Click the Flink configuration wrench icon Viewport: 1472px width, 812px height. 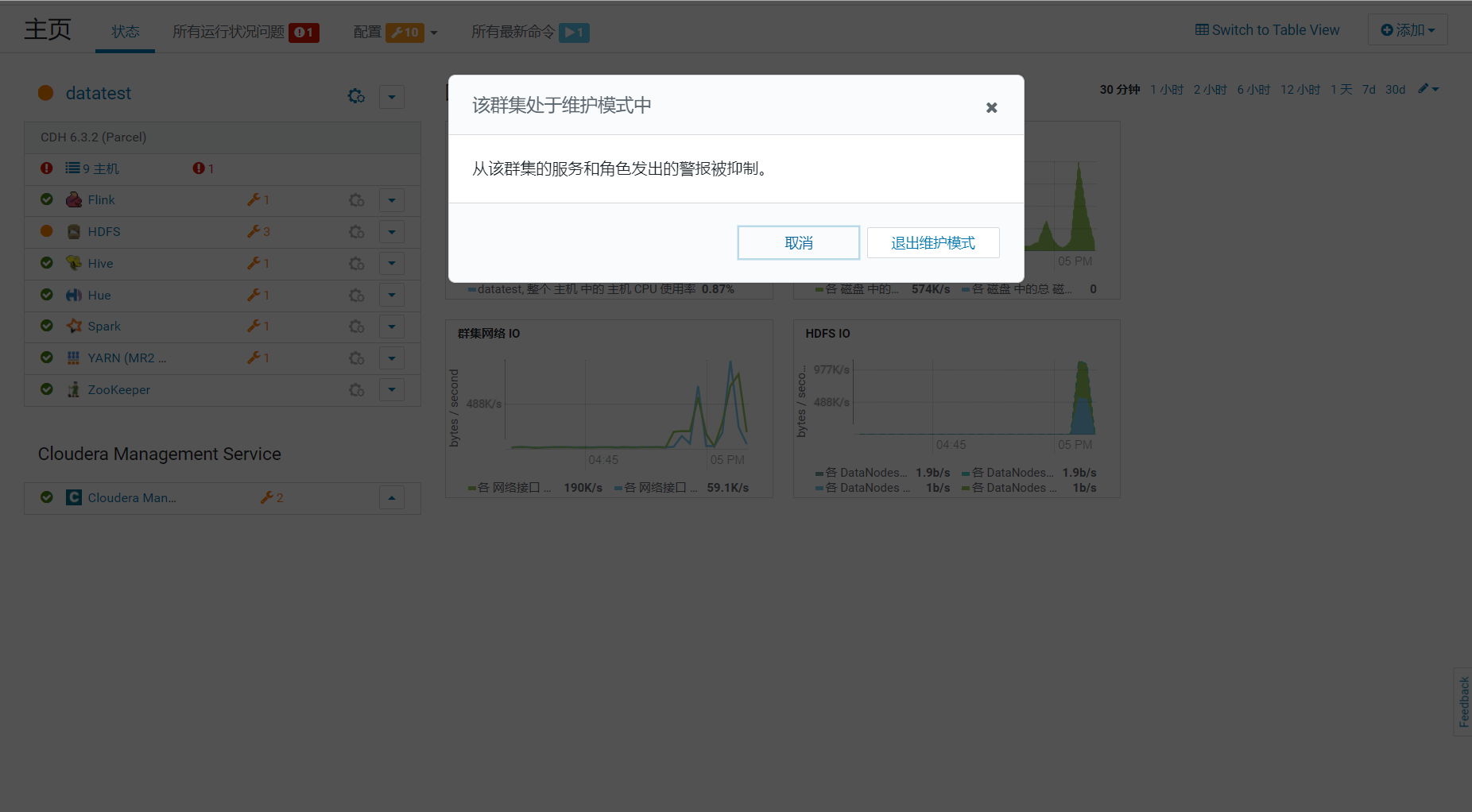[x=258, y=199]
